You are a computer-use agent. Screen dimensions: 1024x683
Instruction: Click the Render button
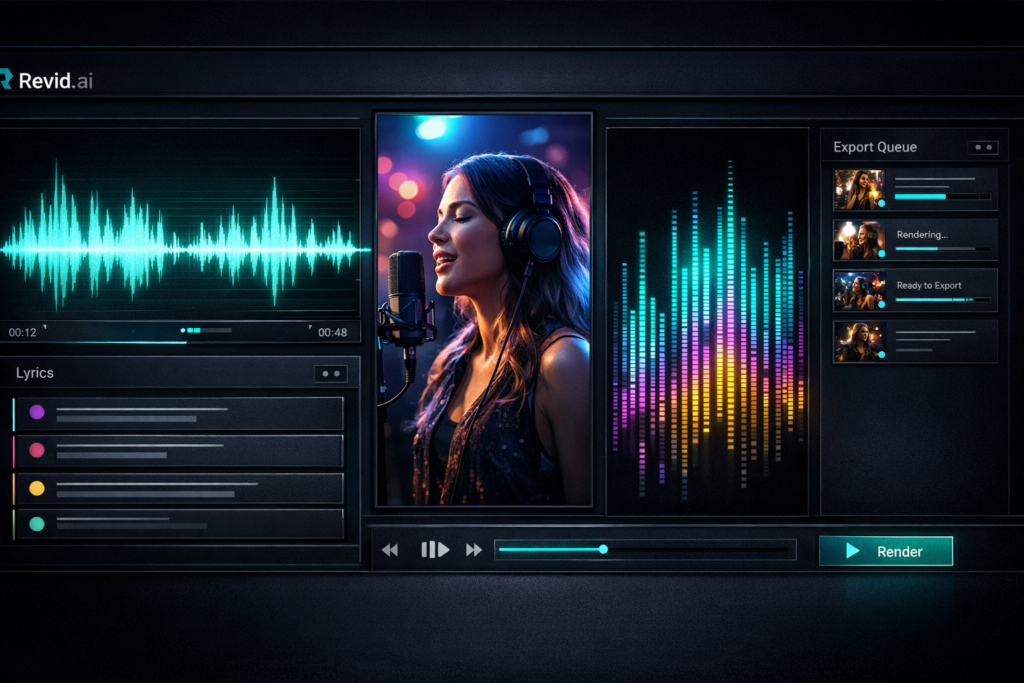(886, 551)
